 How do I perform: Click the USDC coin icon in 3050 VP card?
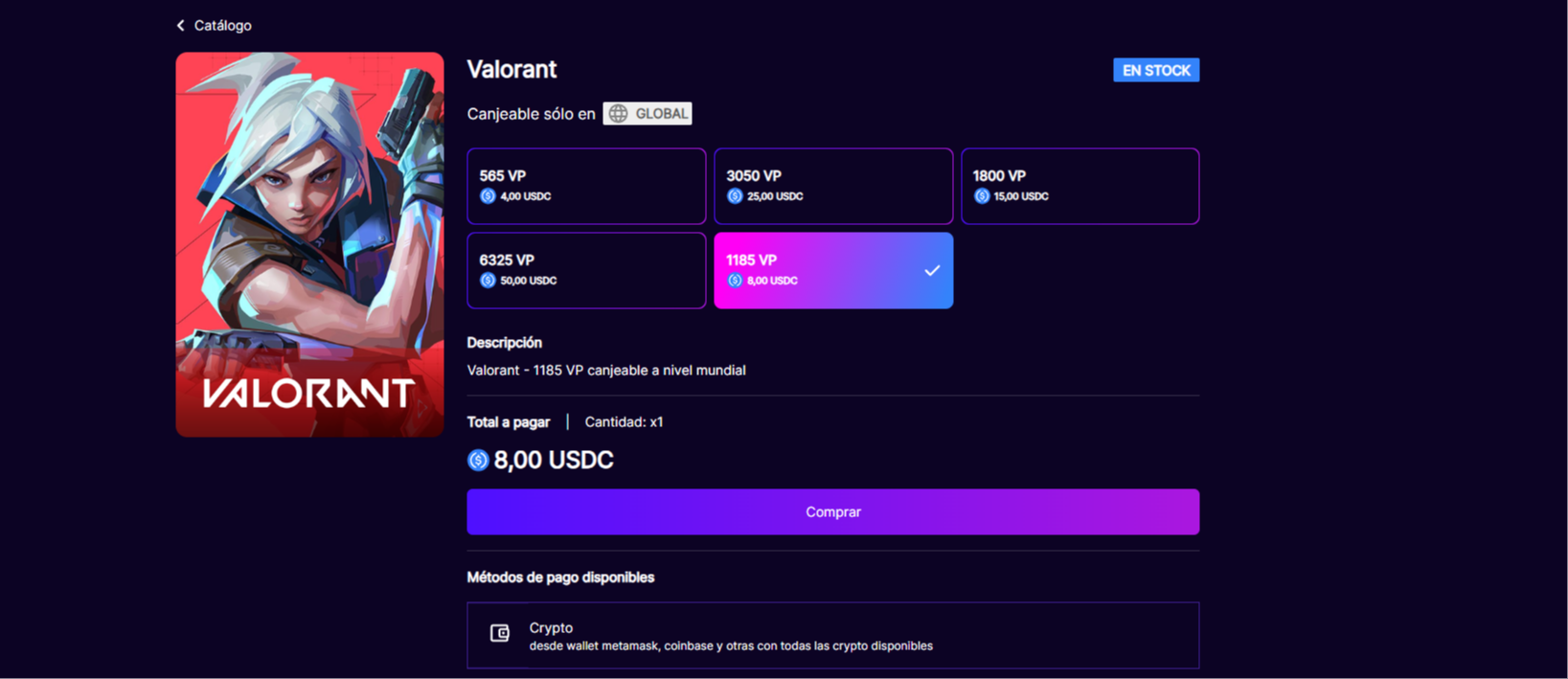[x=735, y=196]
